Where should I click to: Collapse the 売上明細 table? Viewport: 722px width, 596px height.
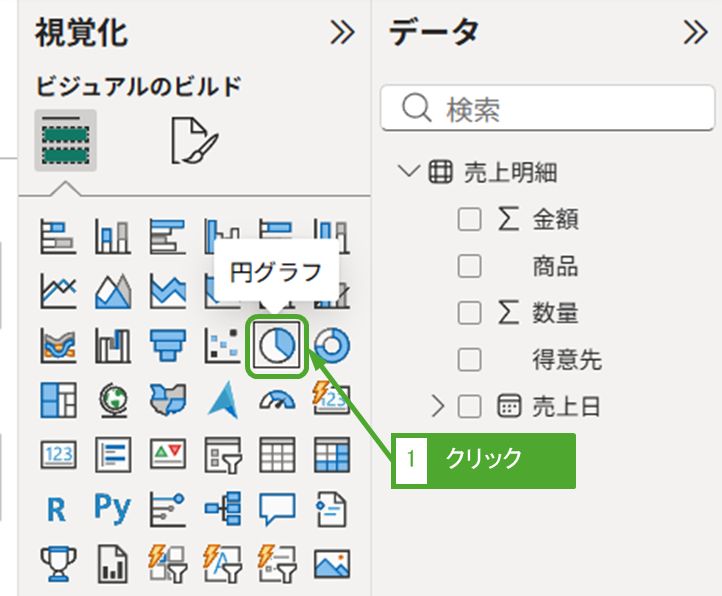(408, 171)
